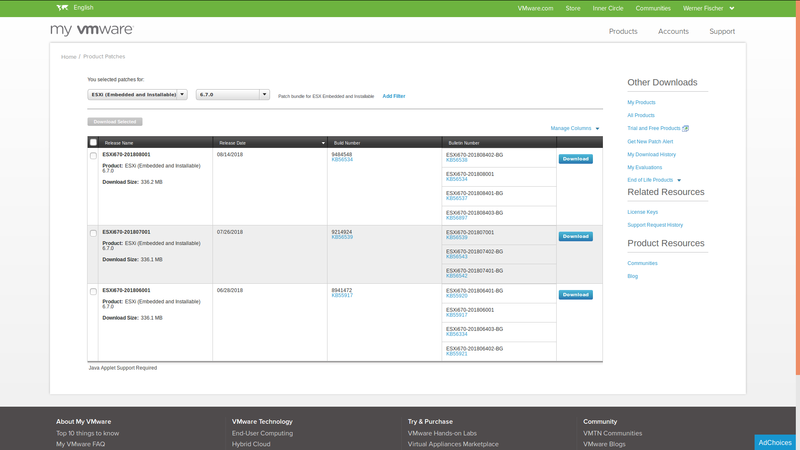Go to Home in the breadcrumb

[68, 57]
